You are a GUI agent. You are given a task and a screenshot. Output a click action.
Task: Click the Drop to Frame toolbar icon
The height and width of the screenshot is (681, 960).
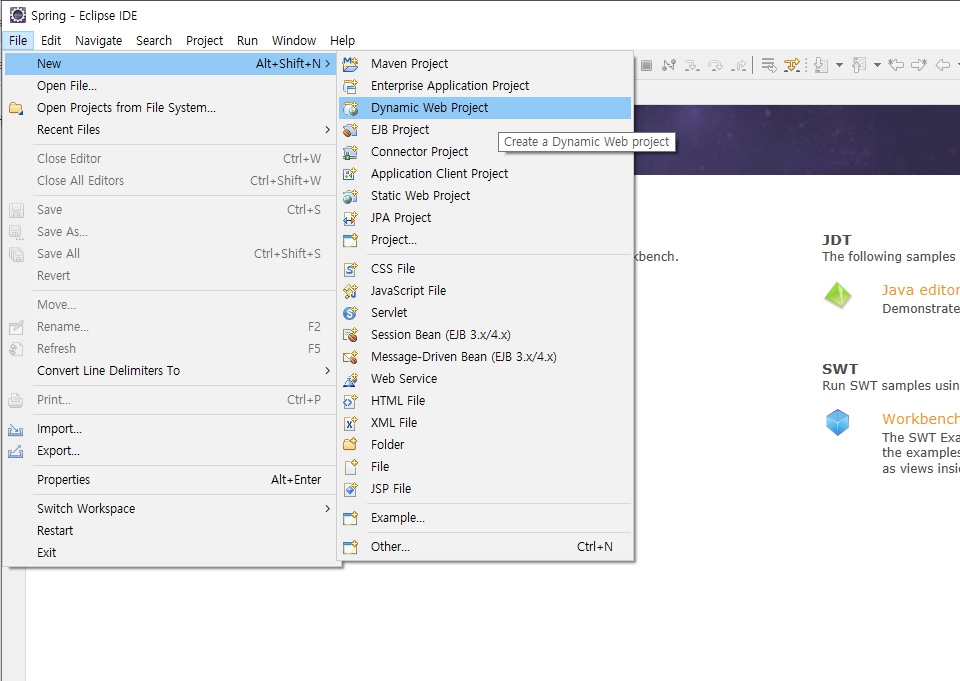(769, 65)
